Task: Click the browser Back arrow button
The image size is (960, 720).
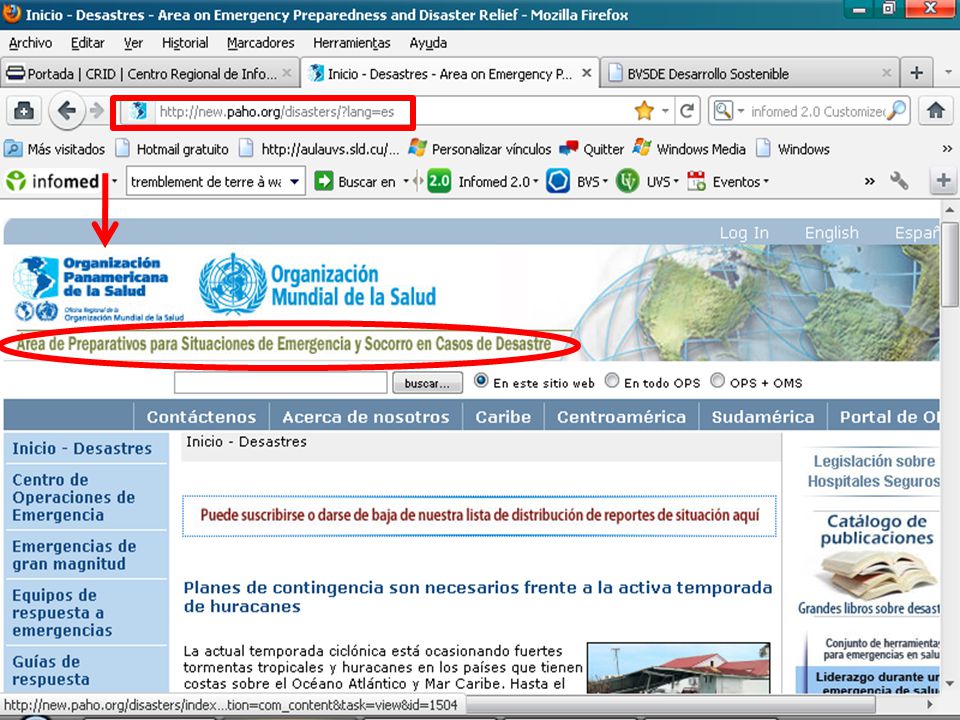Action: 66,111
